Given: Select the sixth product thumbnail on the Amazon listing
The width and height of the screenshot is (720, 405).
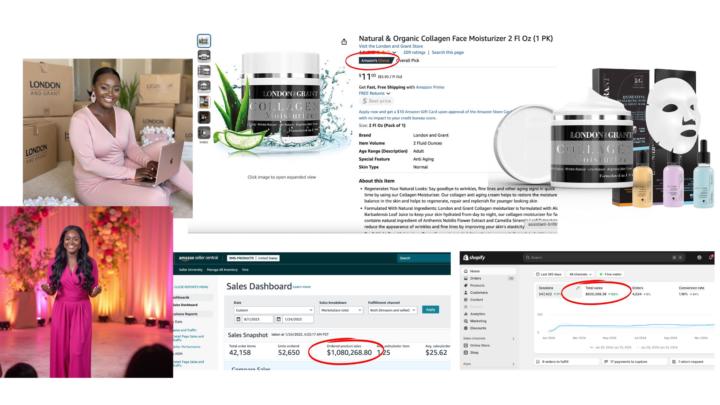Looking at the screenshot, I should pyautogui.click(x=204, y=118).
